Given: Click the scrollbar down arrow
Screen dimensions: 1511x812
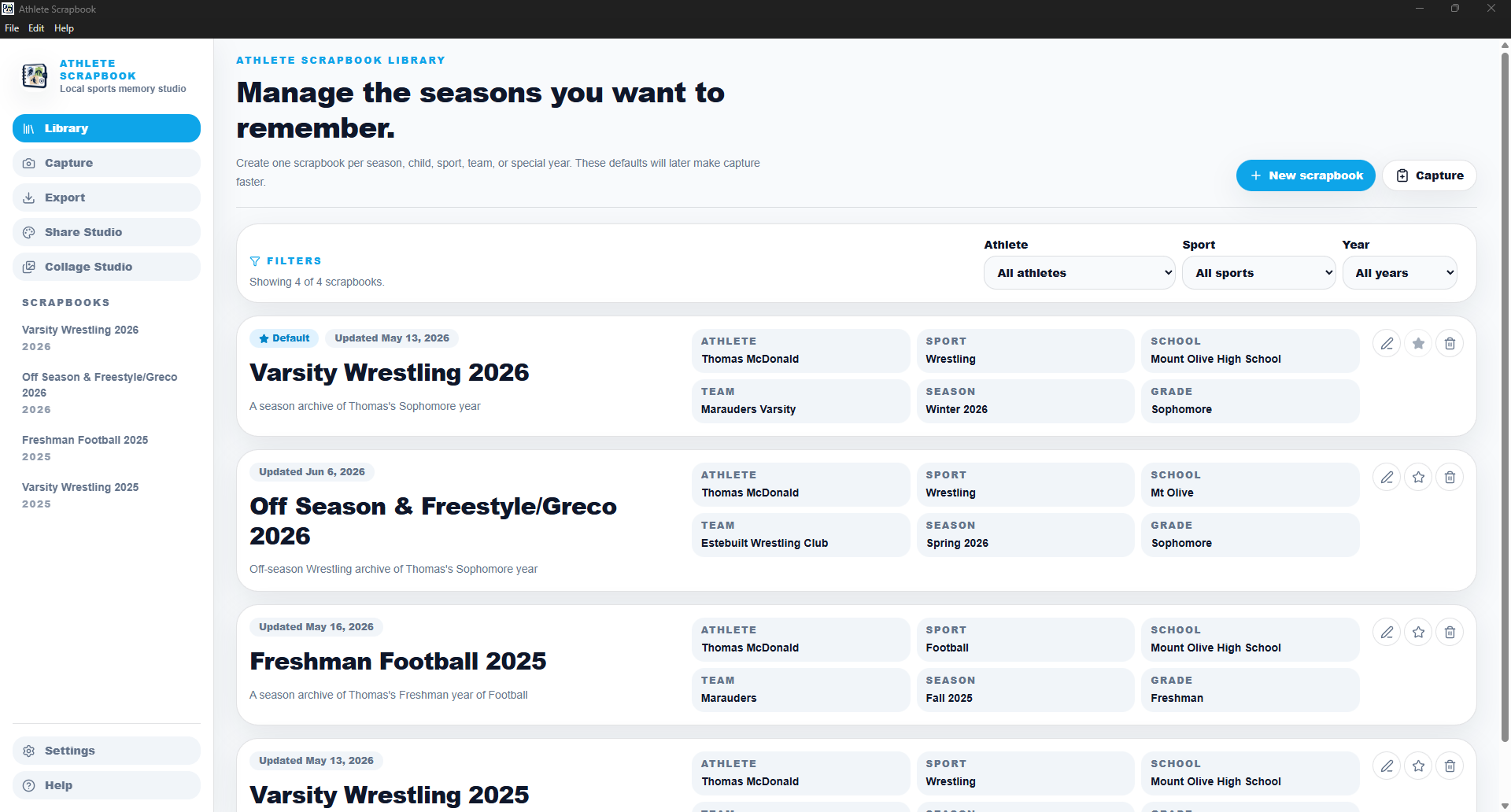Looking at the screenshot, I should [x=1505, y=806].
